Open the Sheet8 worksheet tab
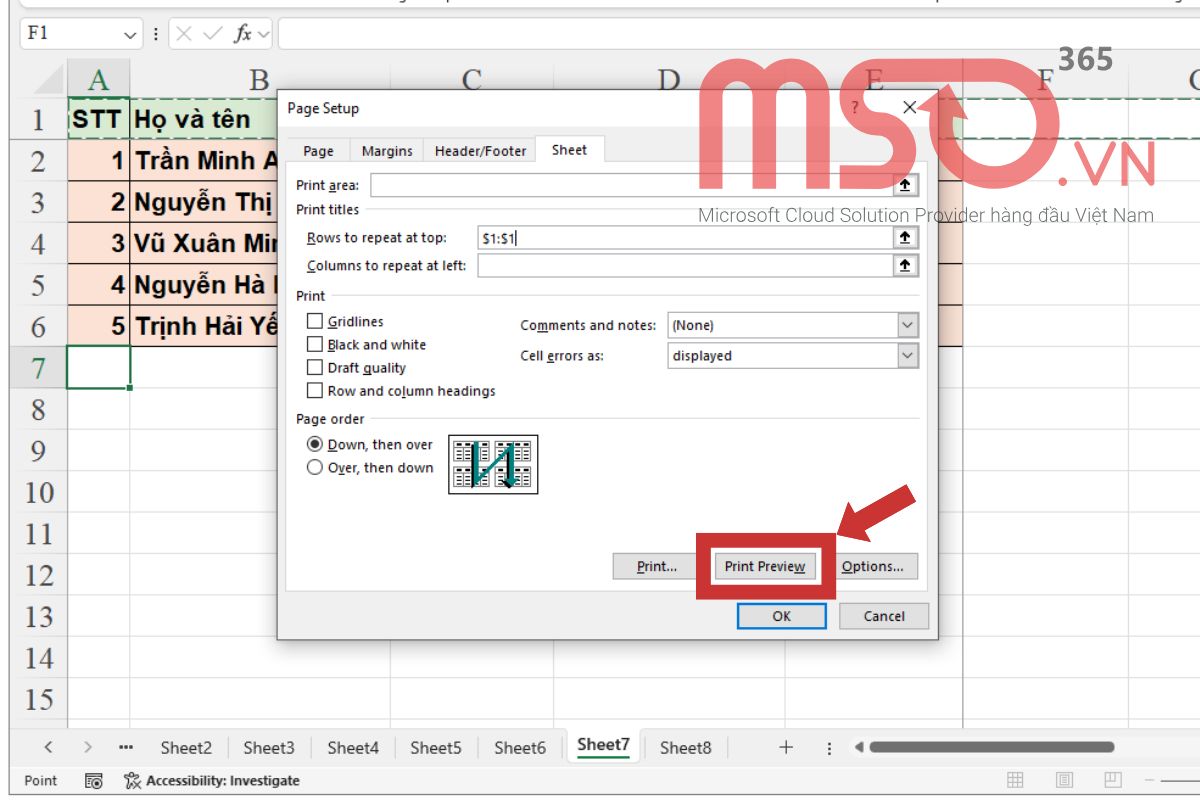 [686, 747]
